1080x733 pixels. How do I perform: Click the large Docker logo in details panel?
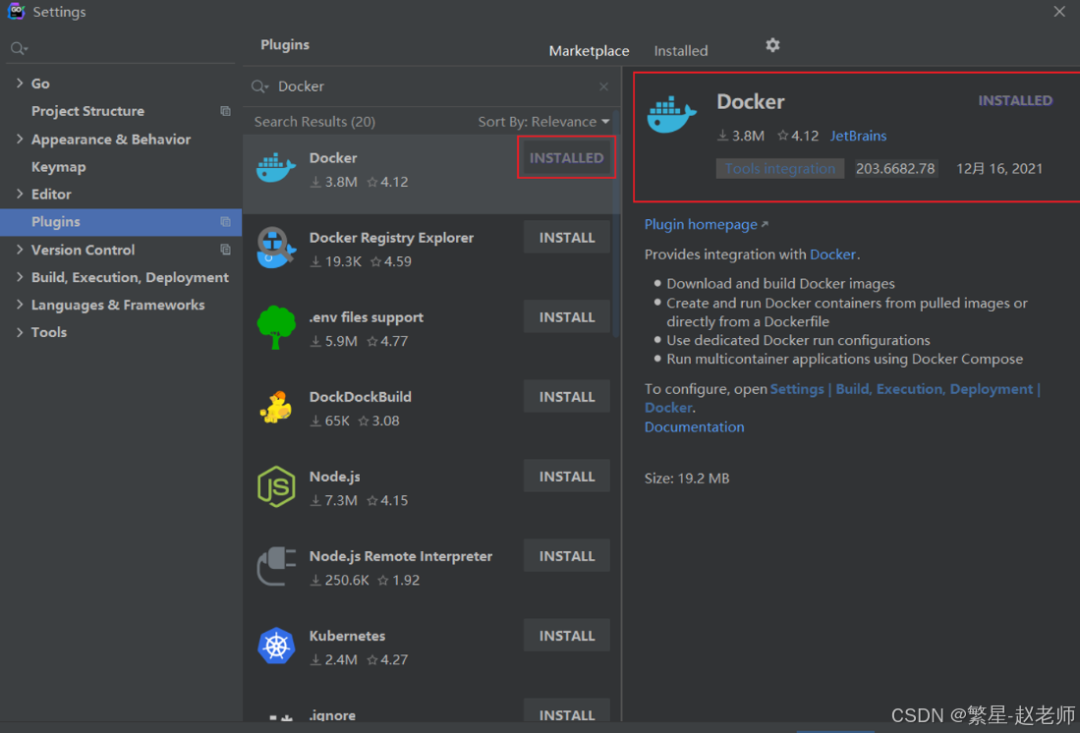tap(672, 114)
